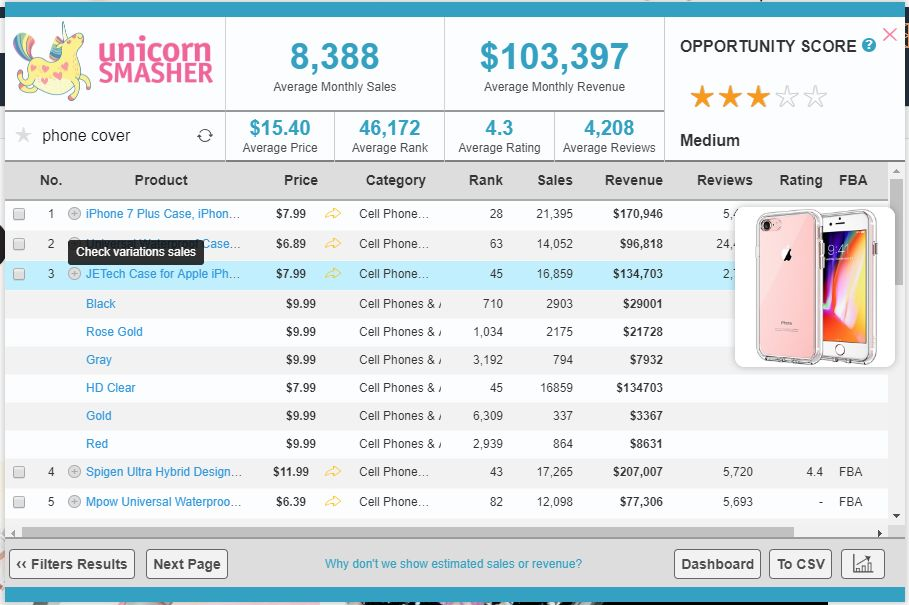This screenshot has width=909, height=605.
Task: Favorite the phone cover search star
Action: click(23, 136)
